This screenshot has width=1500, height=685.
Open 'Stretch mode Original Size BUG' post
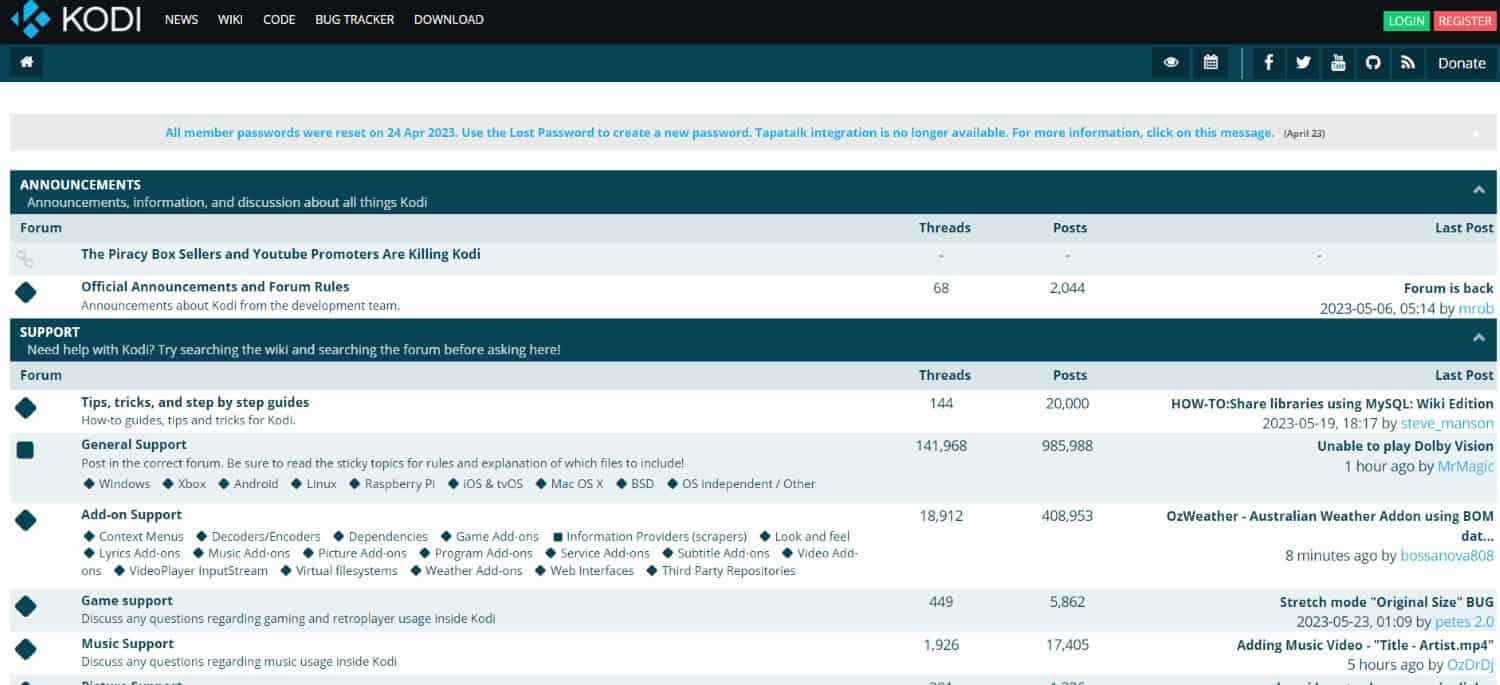[1387, 602]
